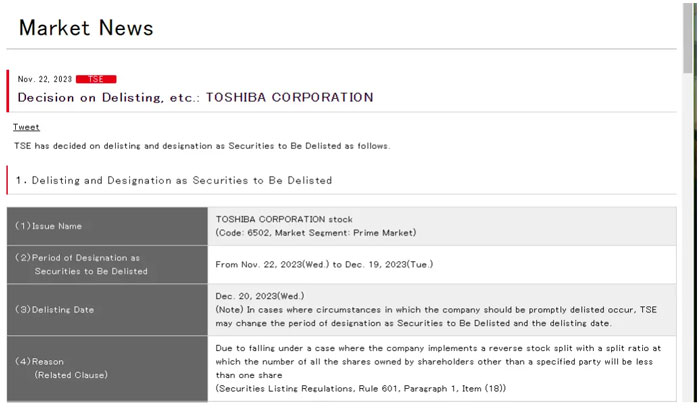The image size is (700, 408).
Task: Click the Nov. 22, 2023 date label
Action: 44,79
